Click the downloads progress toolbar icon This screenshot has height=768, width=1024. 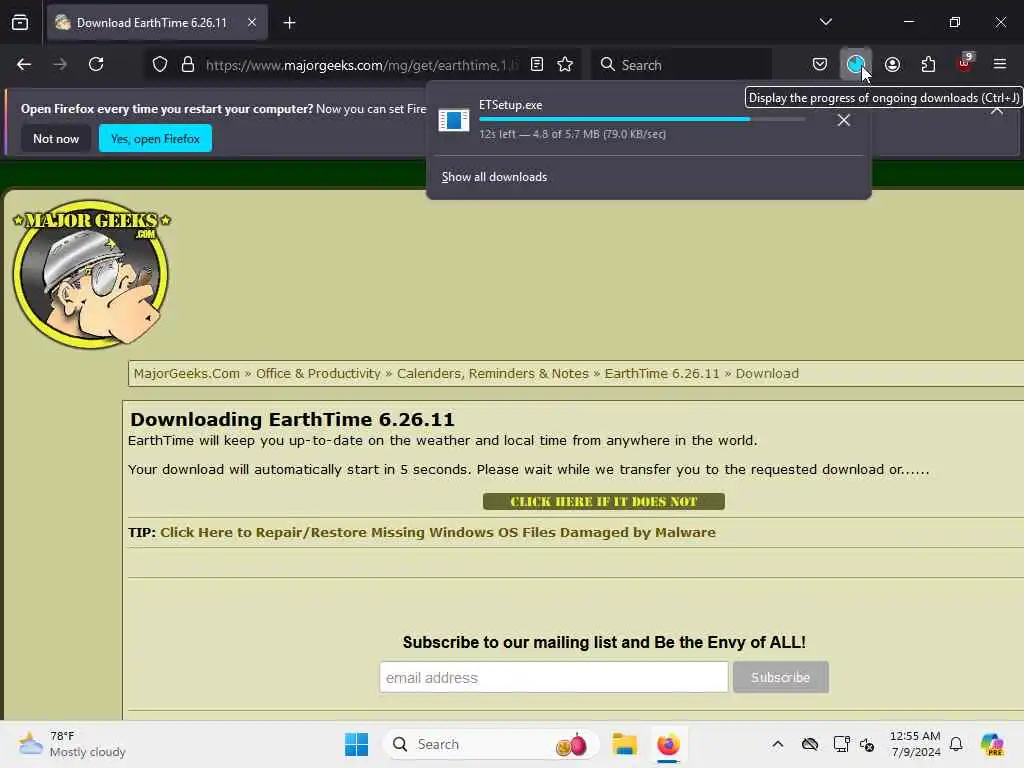(856, 64)
